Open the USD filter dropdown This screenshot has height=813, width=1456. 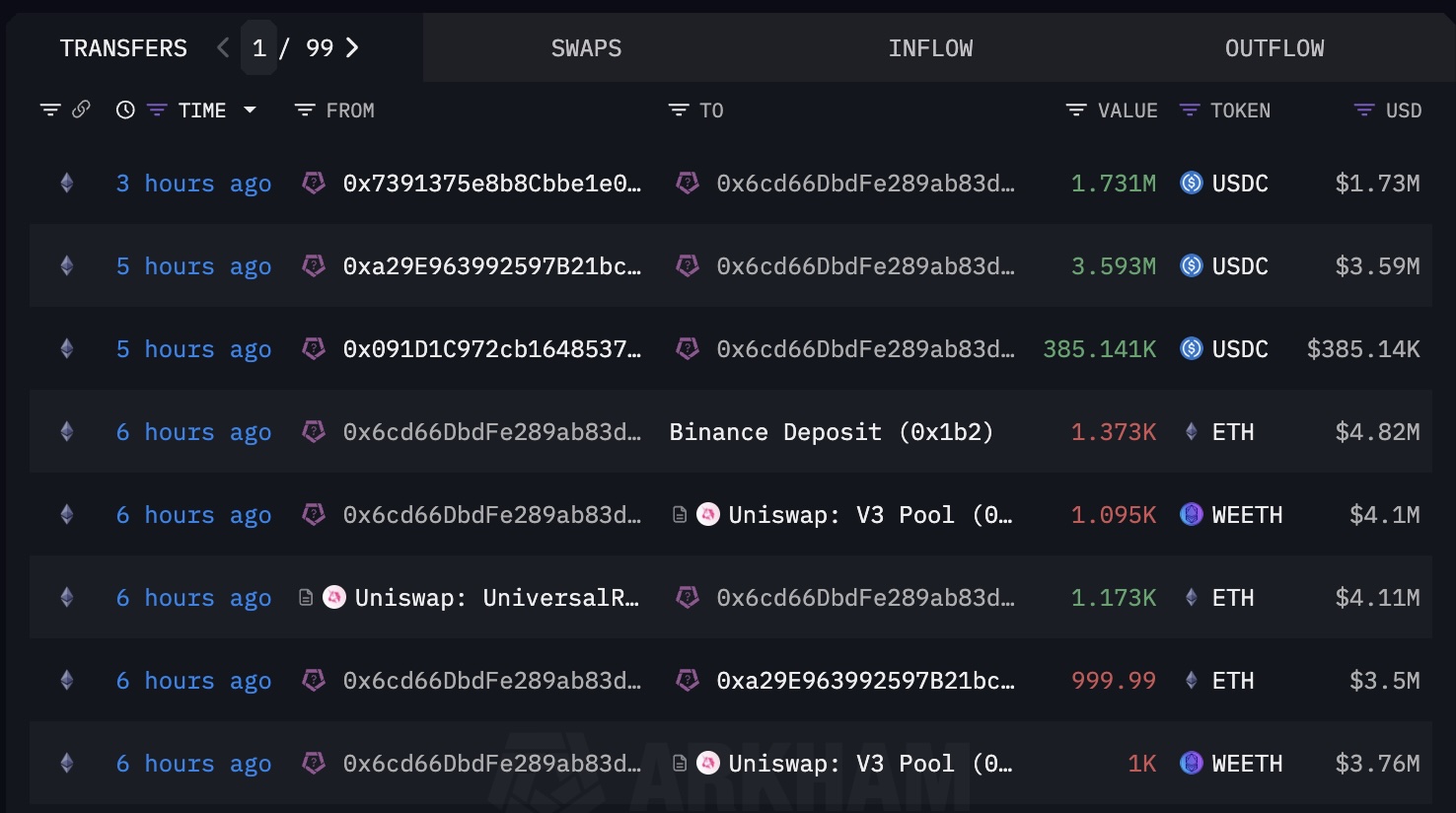1364,111
